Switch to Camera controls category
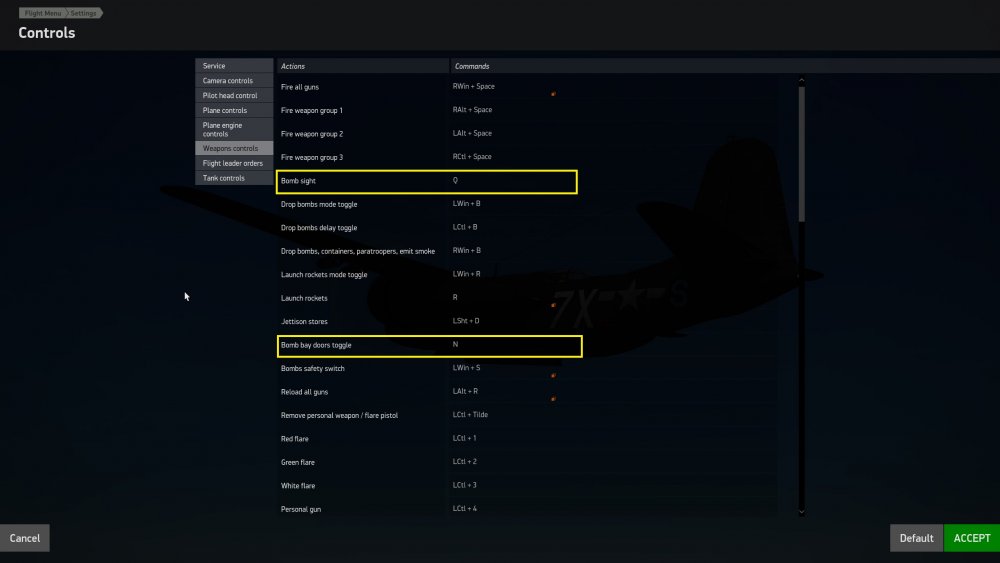The image size is (1000, 563). (x=234, y=80)
